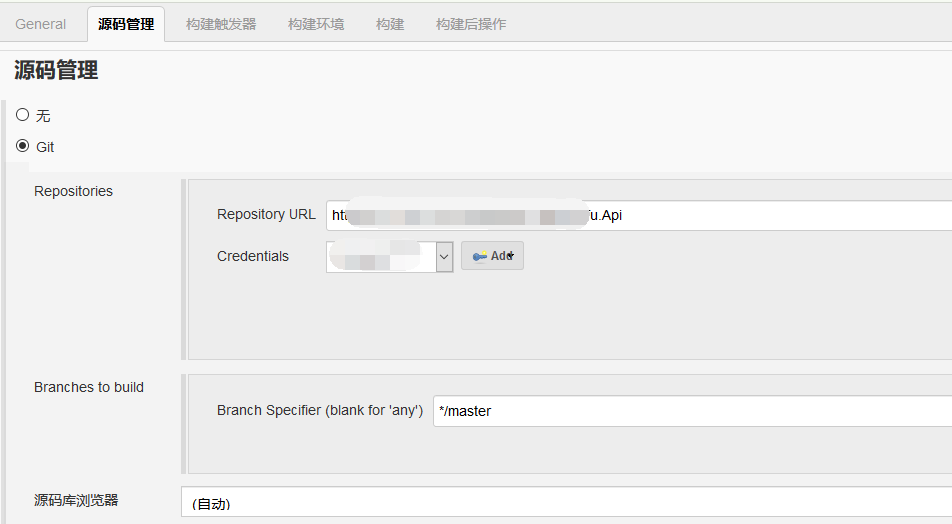Click the key icon Add credentials button
The height and width of the screenshot is (524, 952).
tap(492, 256)
